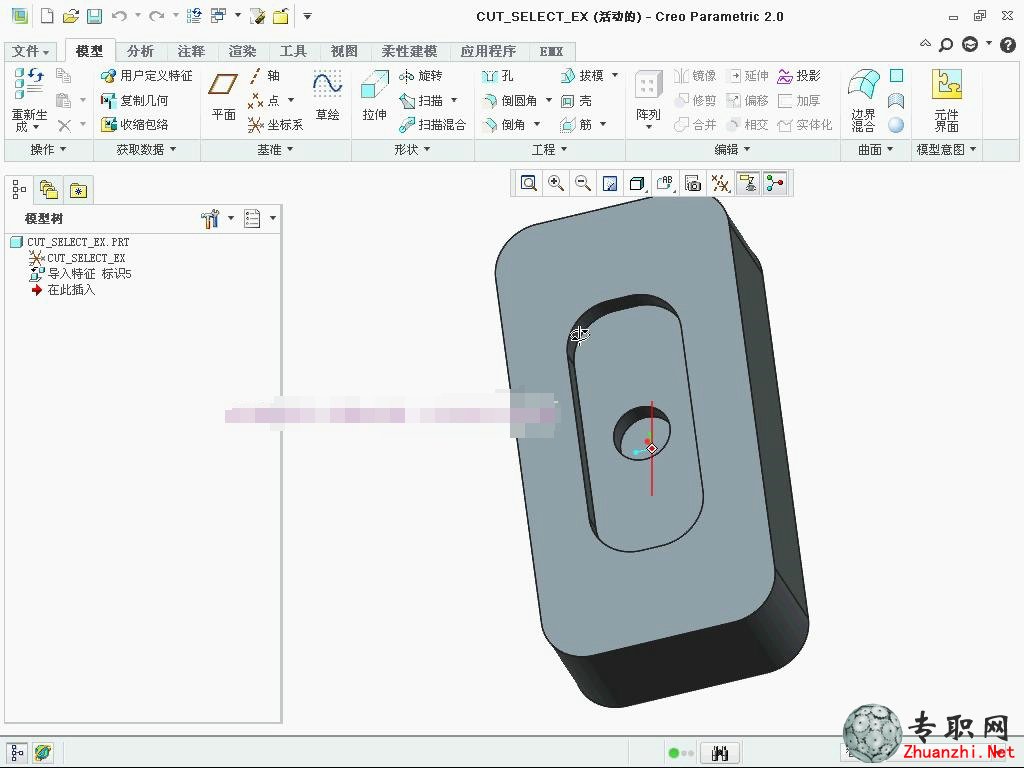Start Boundary Blend (边界混合) surface tool
1024x768 pixels.
[x=863, y=100]
